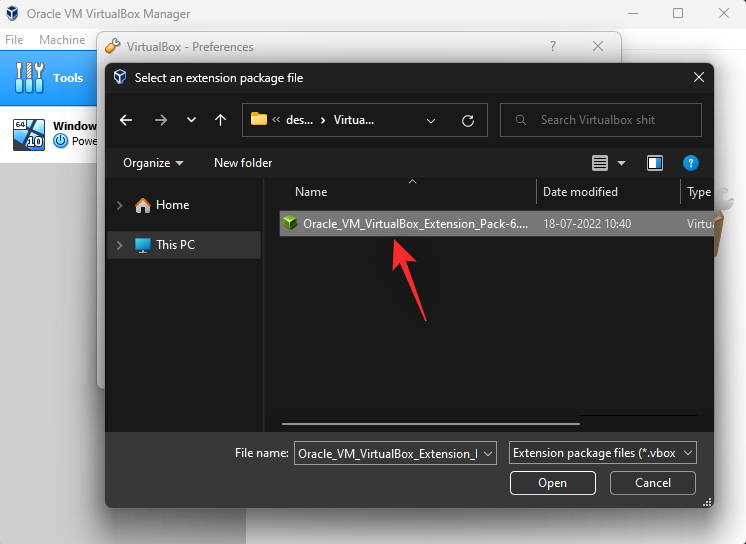Toggle the preview pane icon
This screenshot has width=746, height=544.
(x=655, y=163)
